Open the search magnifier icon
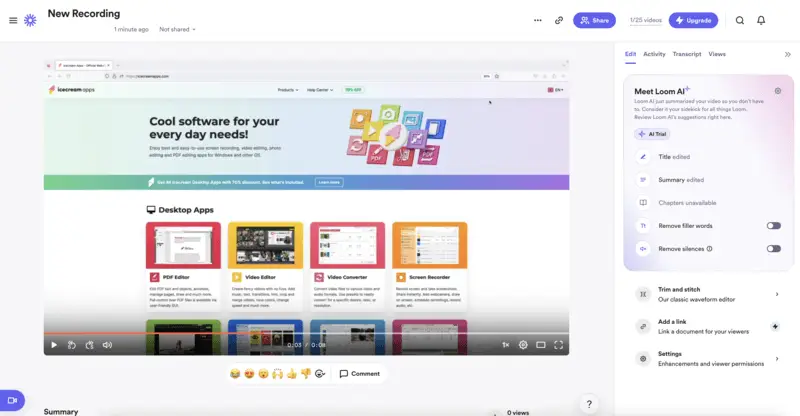This screenshot has height=416, width=800. point(740,20)
